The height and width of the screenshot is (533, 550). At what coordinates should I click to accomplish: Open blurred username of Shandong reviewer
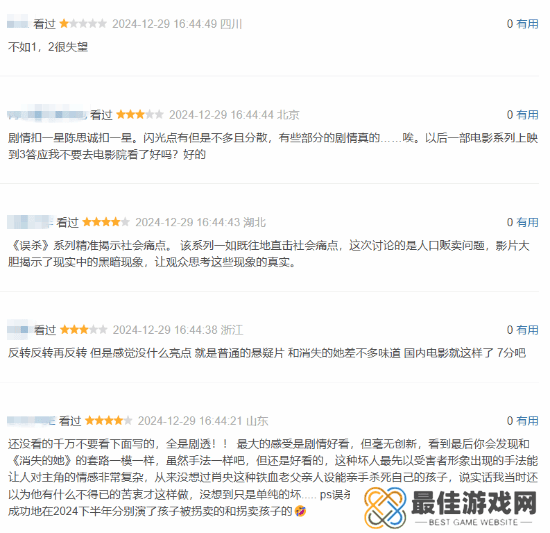coord(31,420)
